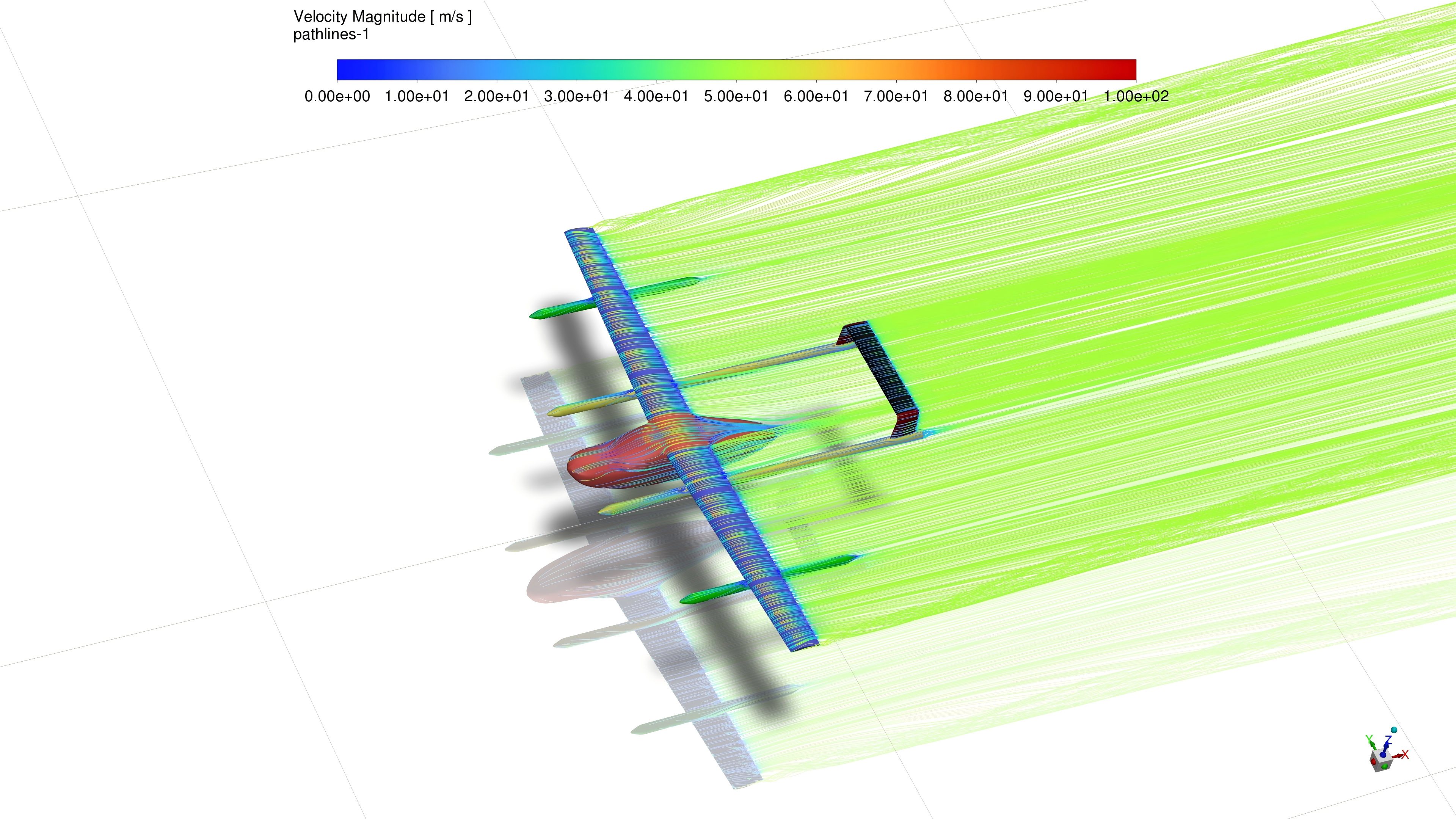The width and height of the screenshot is (1456, 819).
Task: Click the red dot on triad cube face
Action: [x=1373, y=762]
